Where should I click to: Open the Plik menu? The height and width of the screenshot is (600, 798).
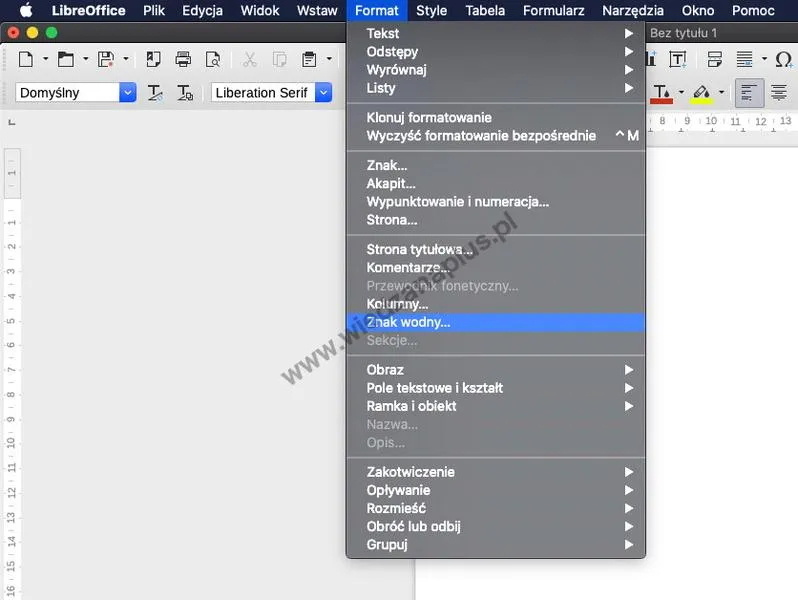click(x=154, y=10)
